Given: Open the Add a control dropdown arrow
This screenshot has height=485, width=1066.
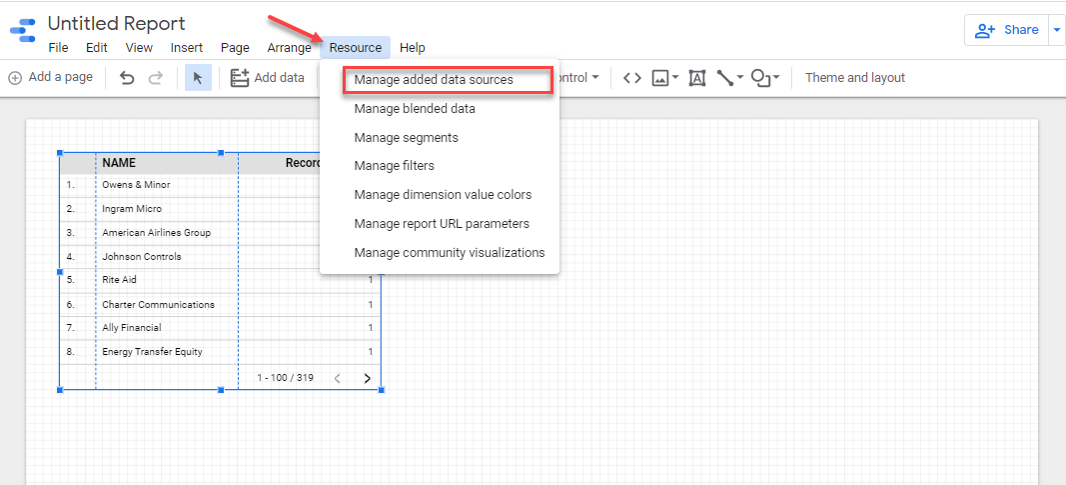Looking at the screenshot, I should click(596, 78).
